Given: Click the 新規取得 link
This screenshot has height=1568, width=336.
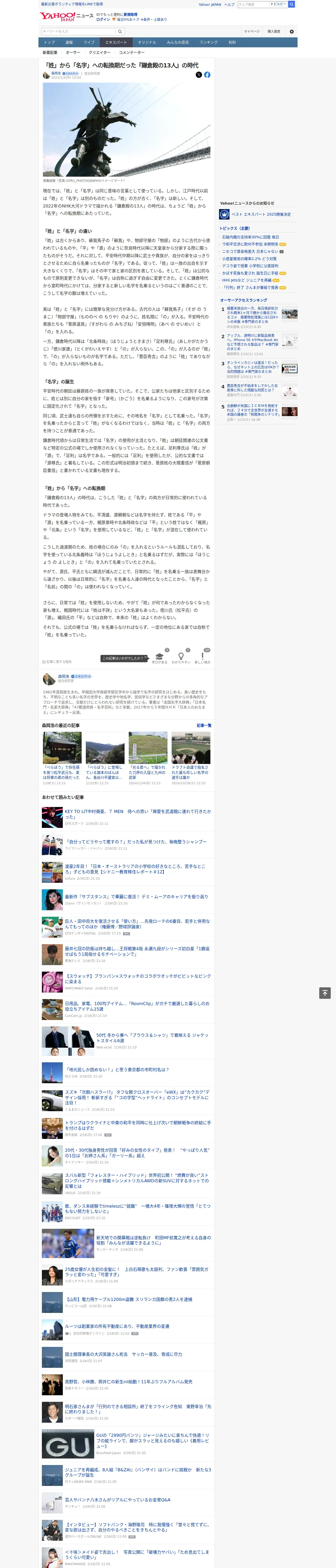Looking at the screenshot, I should tap(131, 14).
